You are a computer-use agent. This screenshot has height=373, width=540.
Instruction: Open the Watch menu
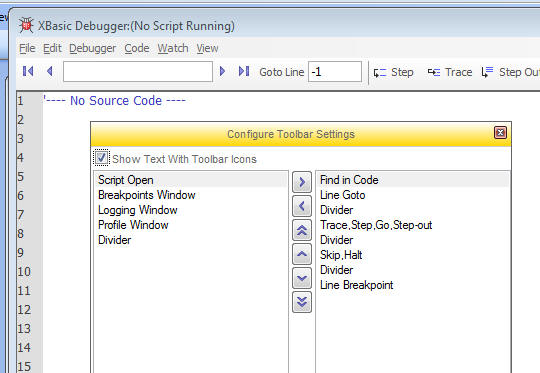pos(173,48)
